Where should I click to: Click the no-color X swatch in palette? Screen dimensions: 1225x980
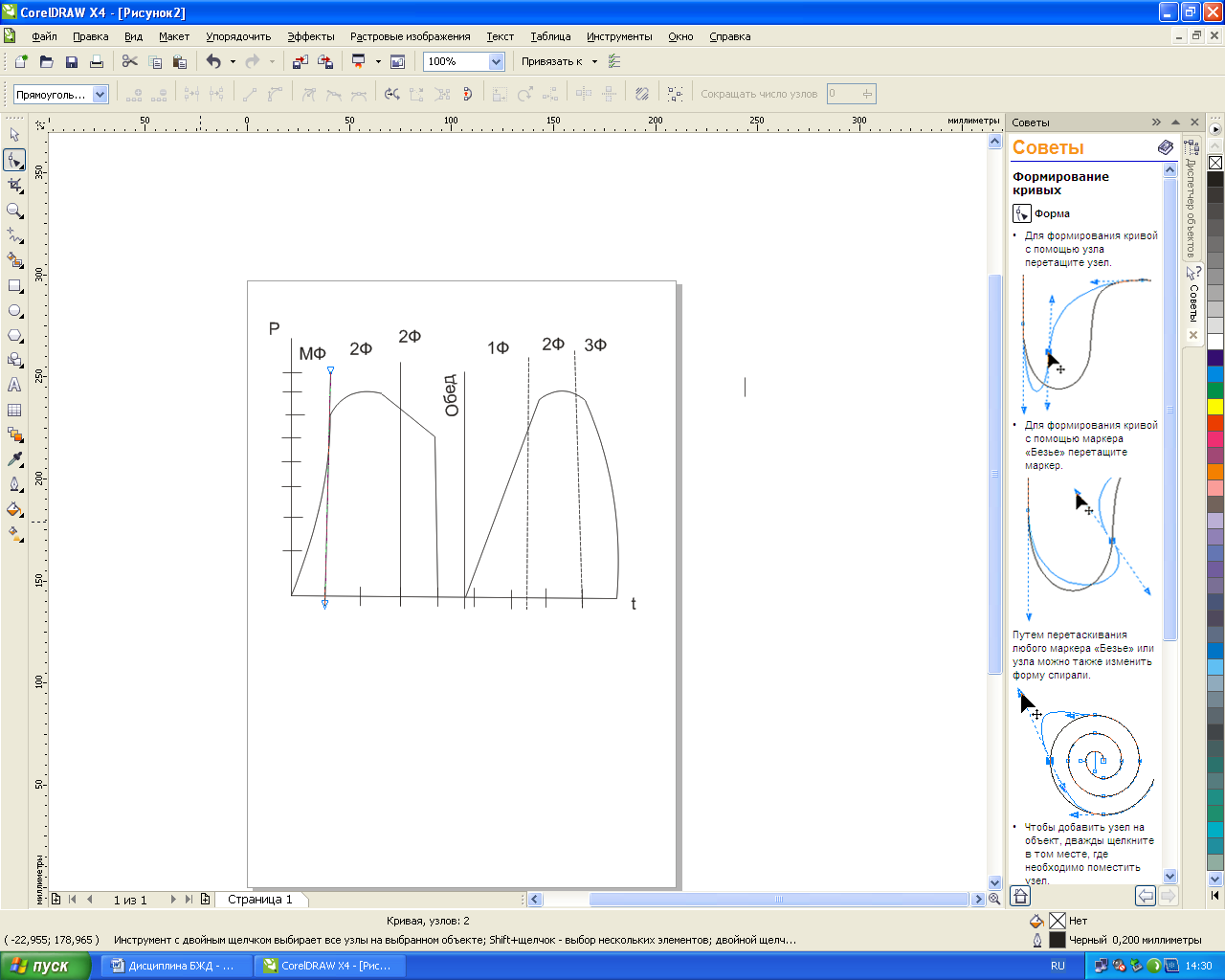[1215, 163]
